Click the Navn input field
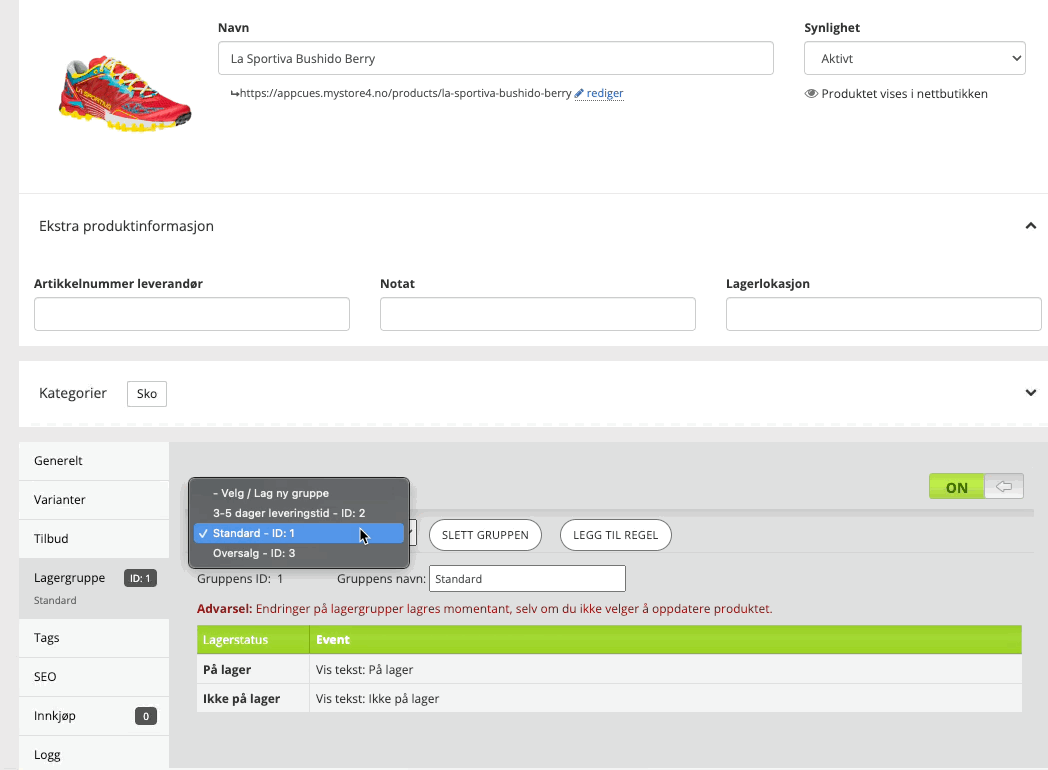 (496, 59)
